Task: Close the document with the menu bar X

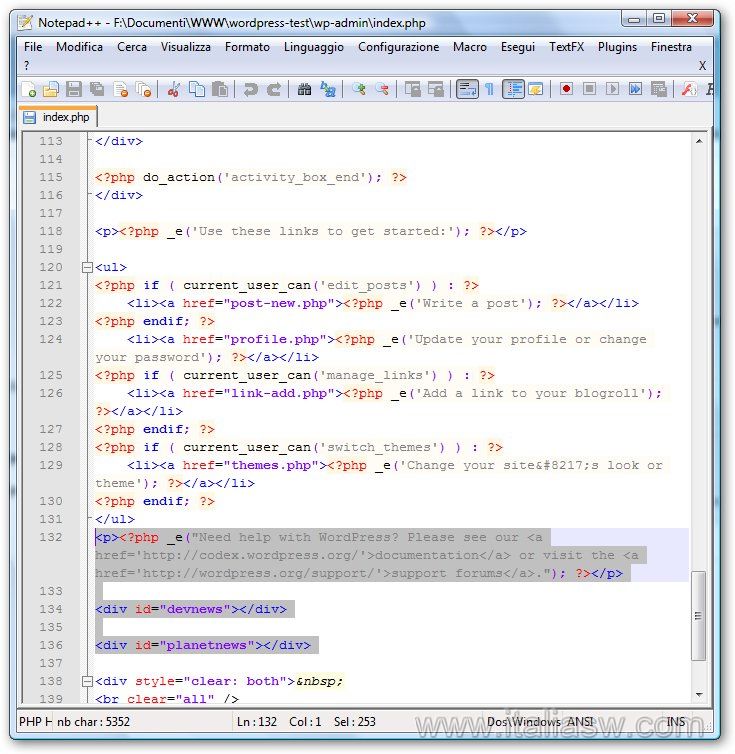Action: [702, 65]
